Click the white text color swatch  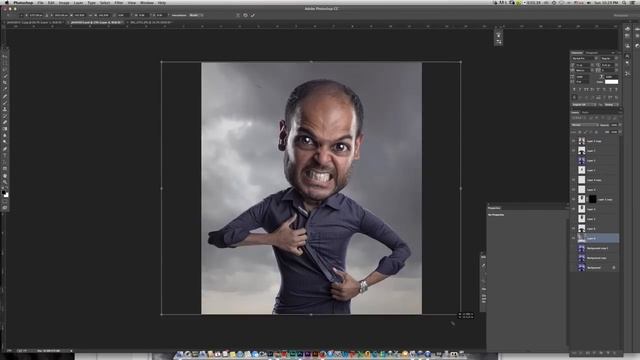611,82
